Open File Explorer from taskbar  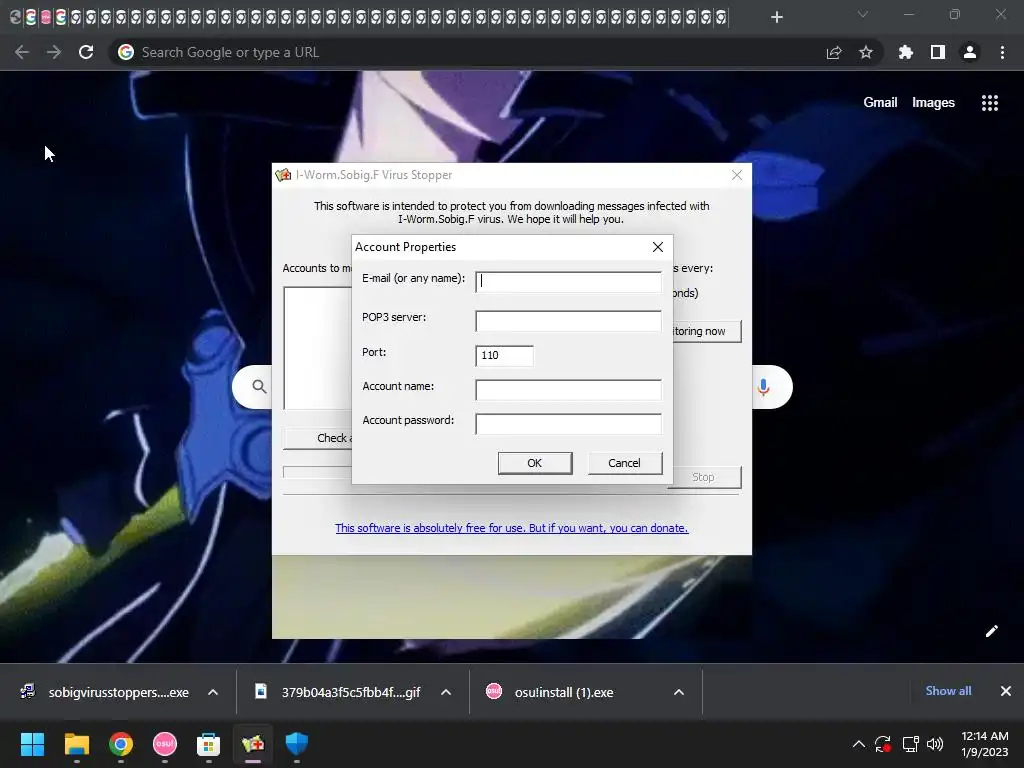(76, 744)
